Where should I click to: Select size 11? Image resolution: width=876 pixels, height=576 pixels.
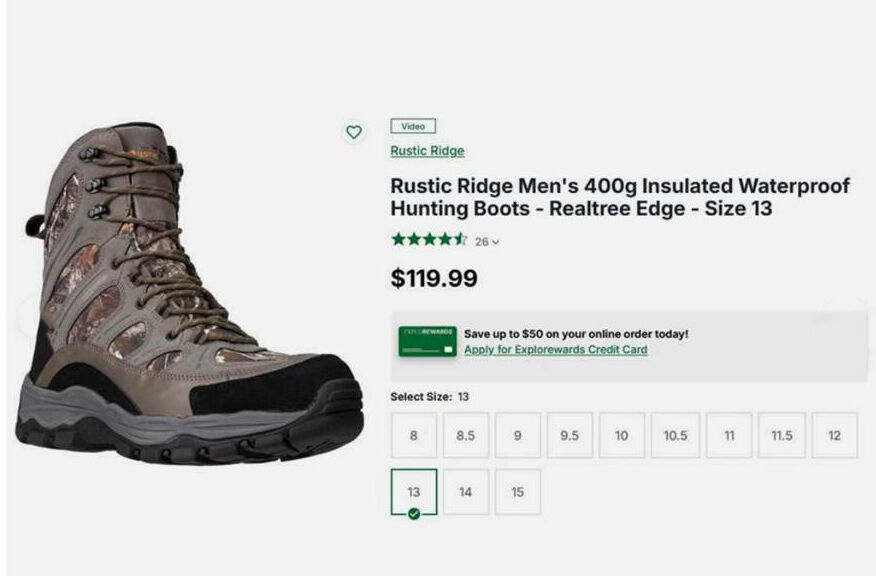[729, 436]
